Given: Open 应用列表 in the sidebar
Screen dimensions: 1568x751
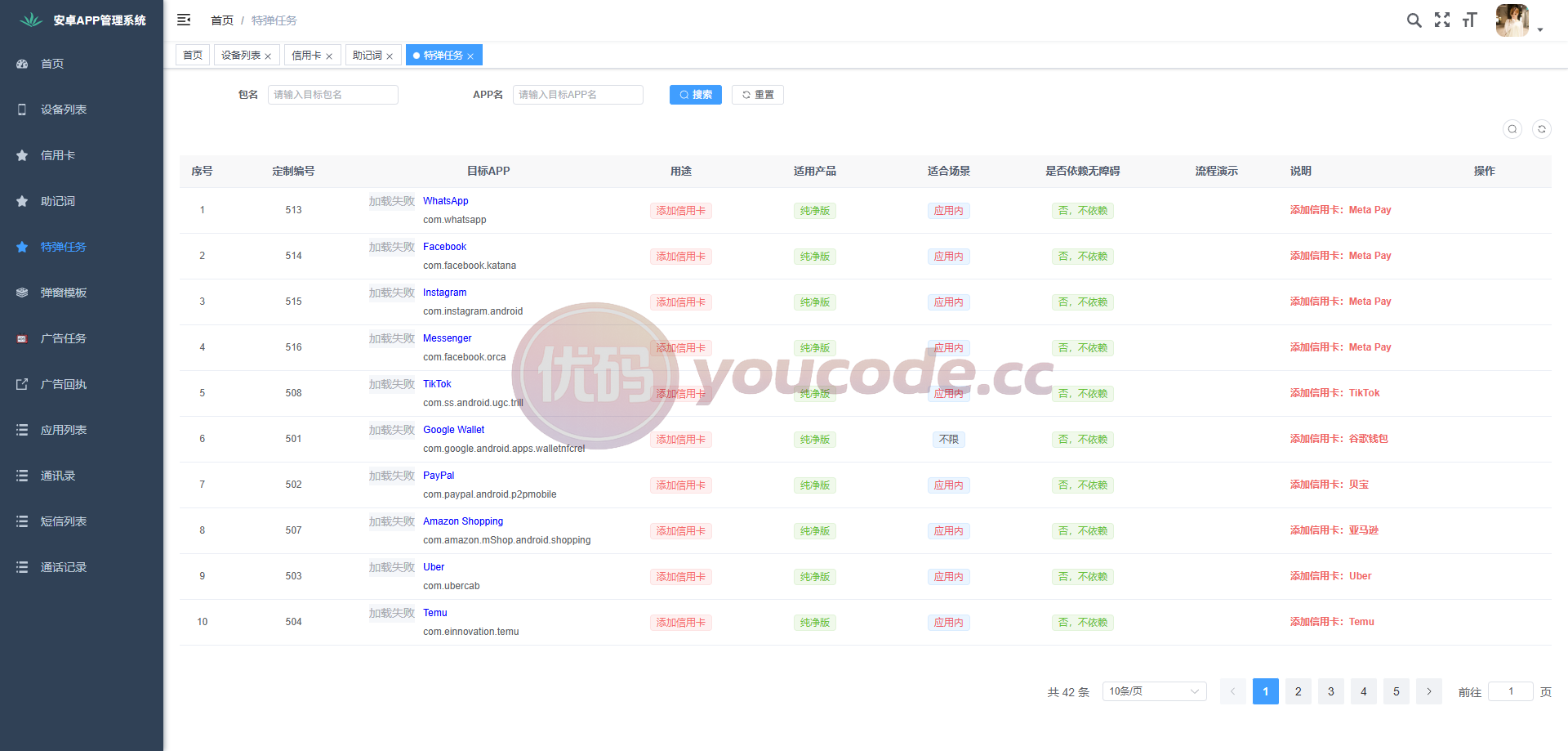Looking at the screenshot, I should coord(82,430).
